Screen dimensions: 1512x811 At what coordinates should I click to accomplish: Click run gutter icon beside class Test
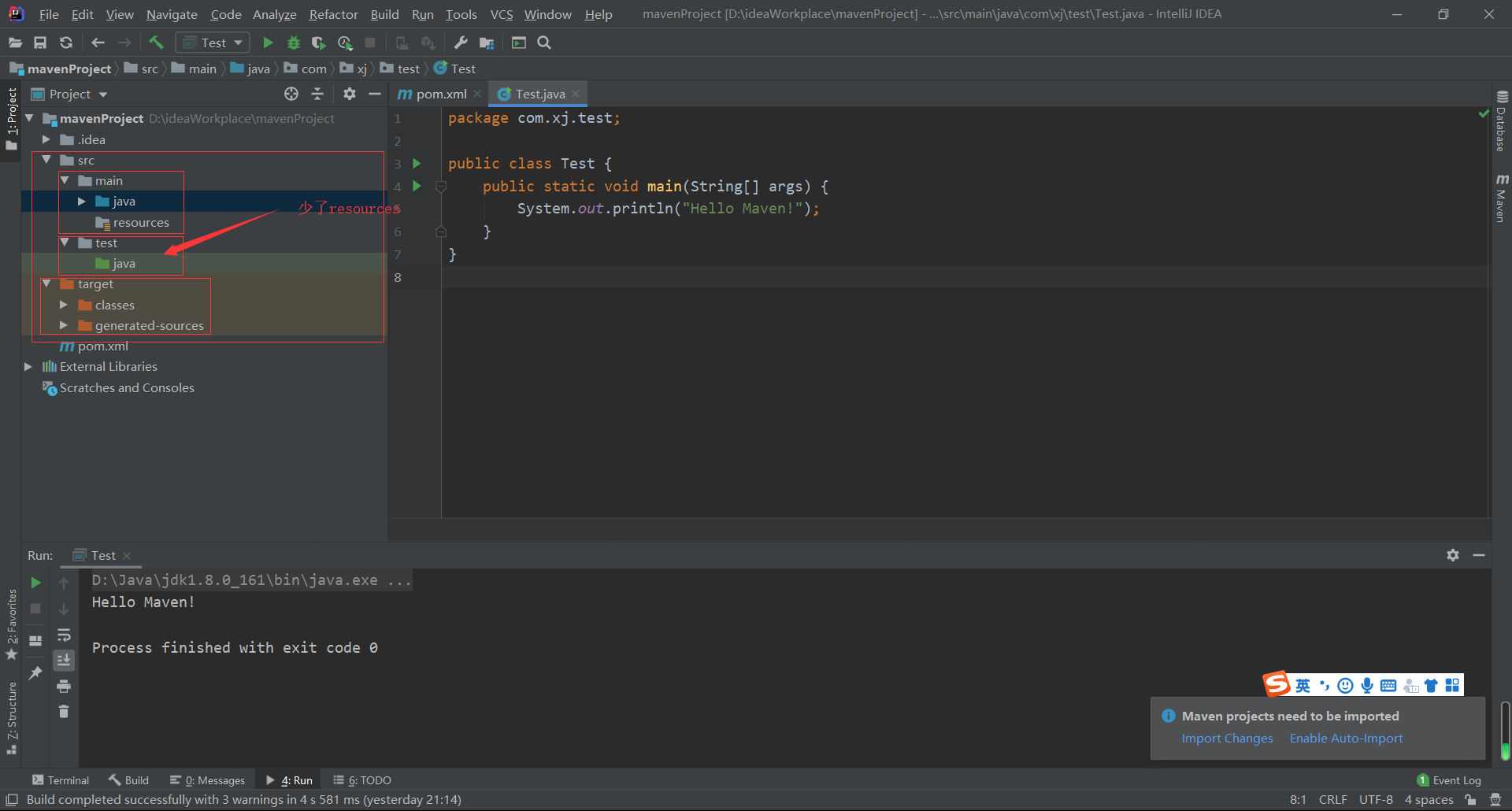(x=417, y=164)
